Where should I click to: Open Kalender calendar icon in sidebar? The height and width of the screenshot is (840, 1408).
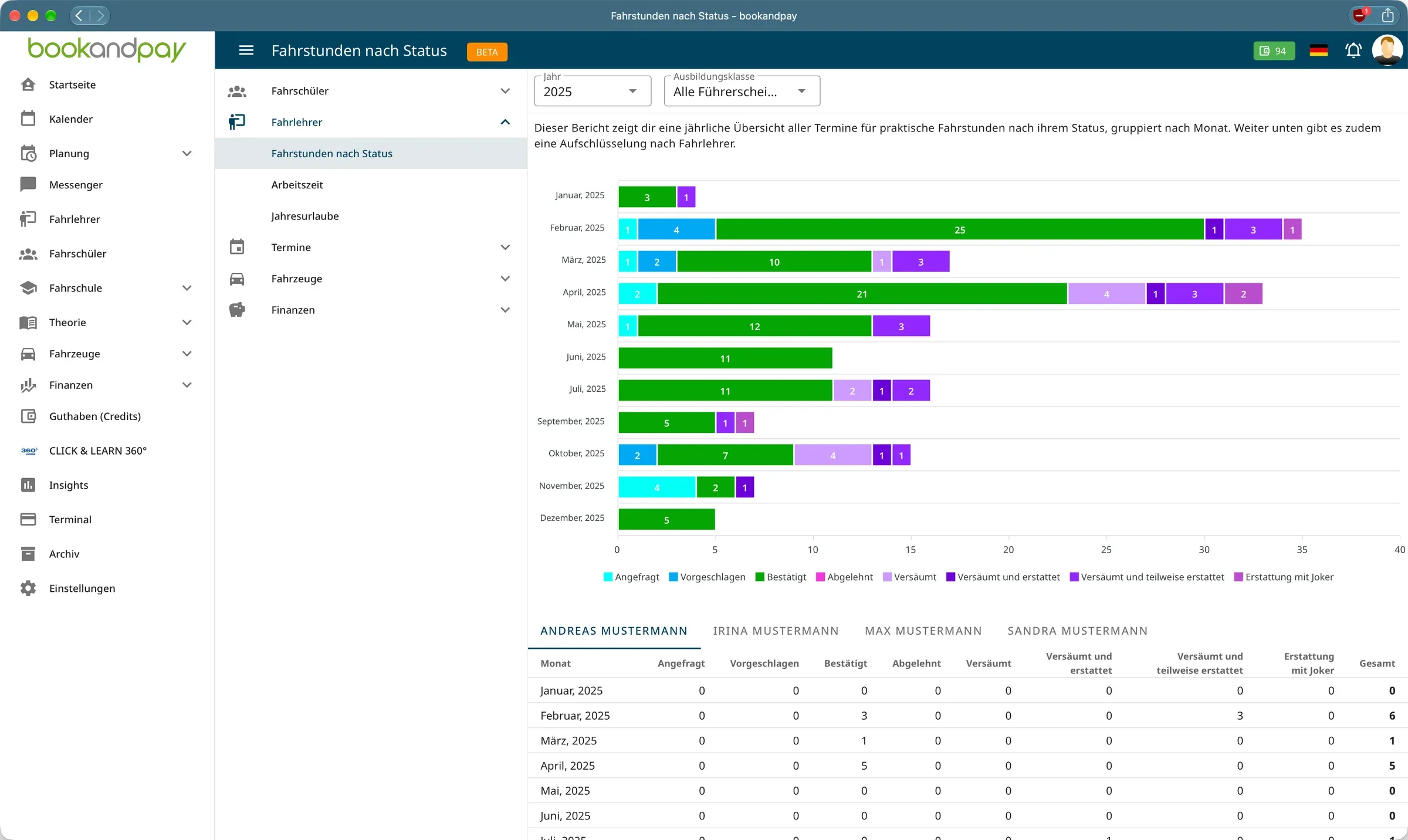(x=28, y=118)
